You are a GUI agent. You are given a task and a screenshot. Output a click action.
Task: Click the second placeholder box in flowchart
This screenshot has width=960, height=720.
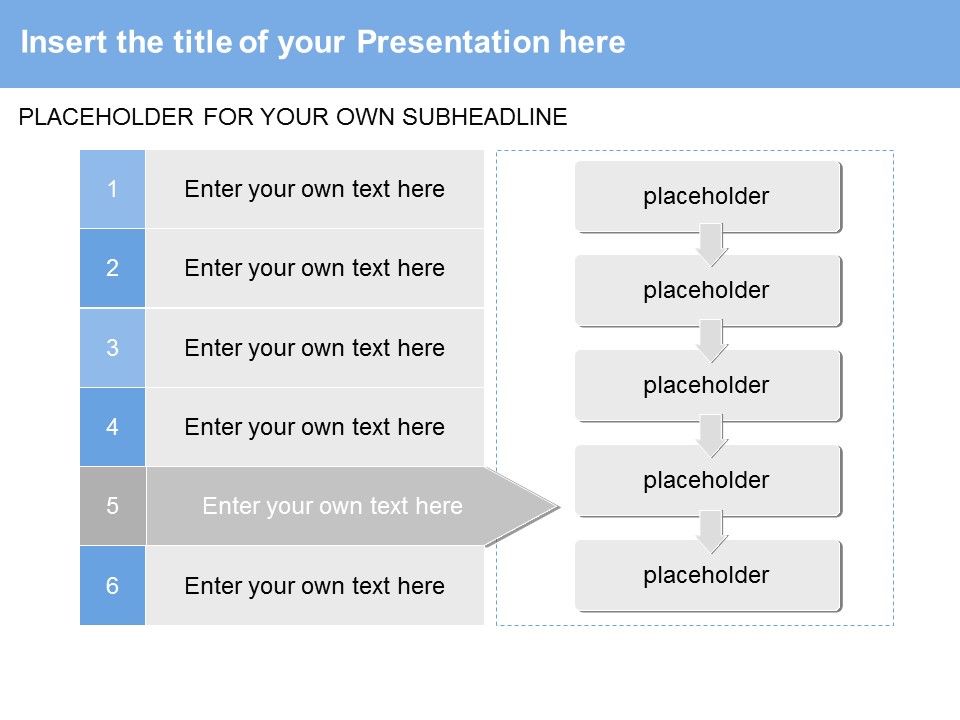(706, 290)
